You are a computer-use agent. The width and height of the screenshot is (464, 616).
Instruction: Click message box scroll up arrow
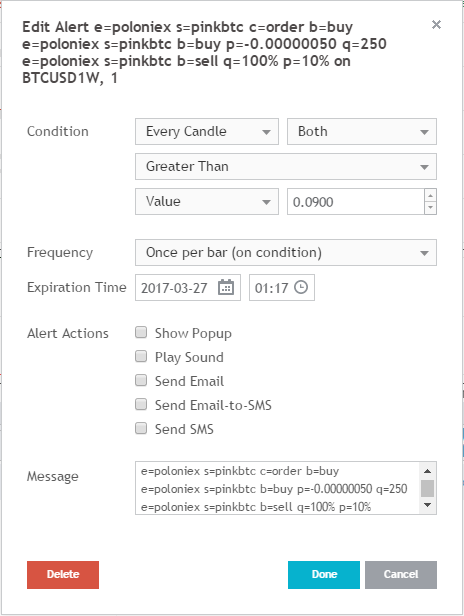point(428,471)
